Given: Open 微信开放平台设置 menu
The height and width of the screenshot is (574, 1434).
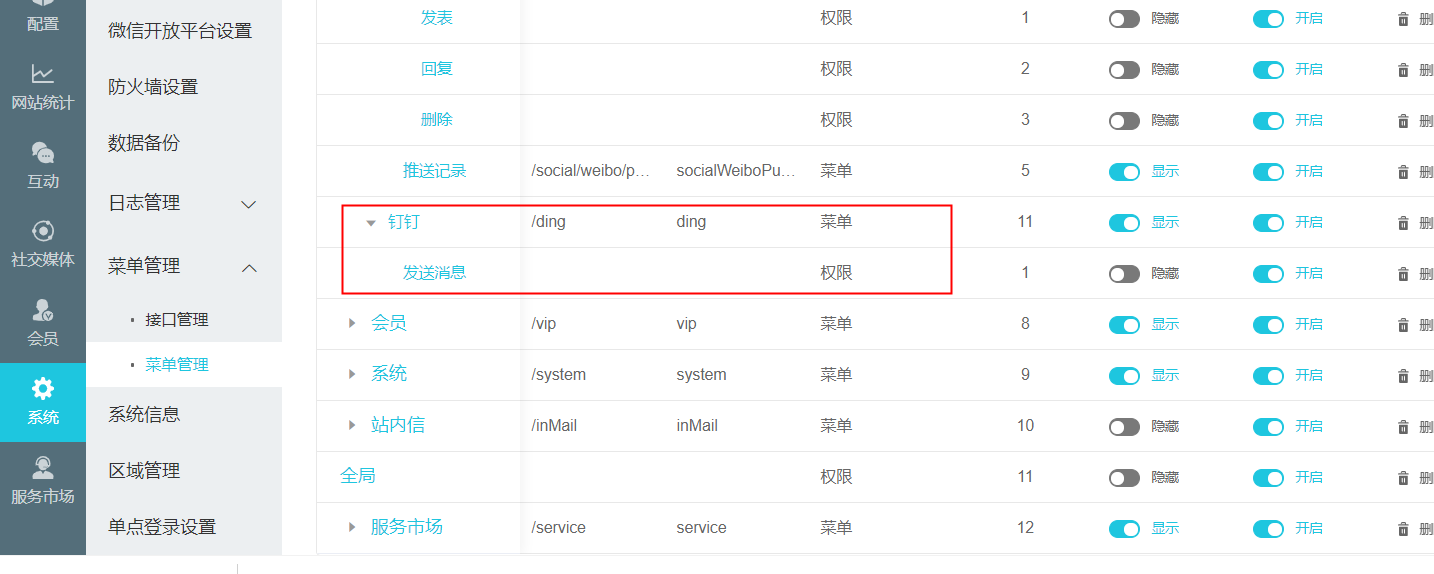Looking at the screenshot, I should click(x=180, y=31).
